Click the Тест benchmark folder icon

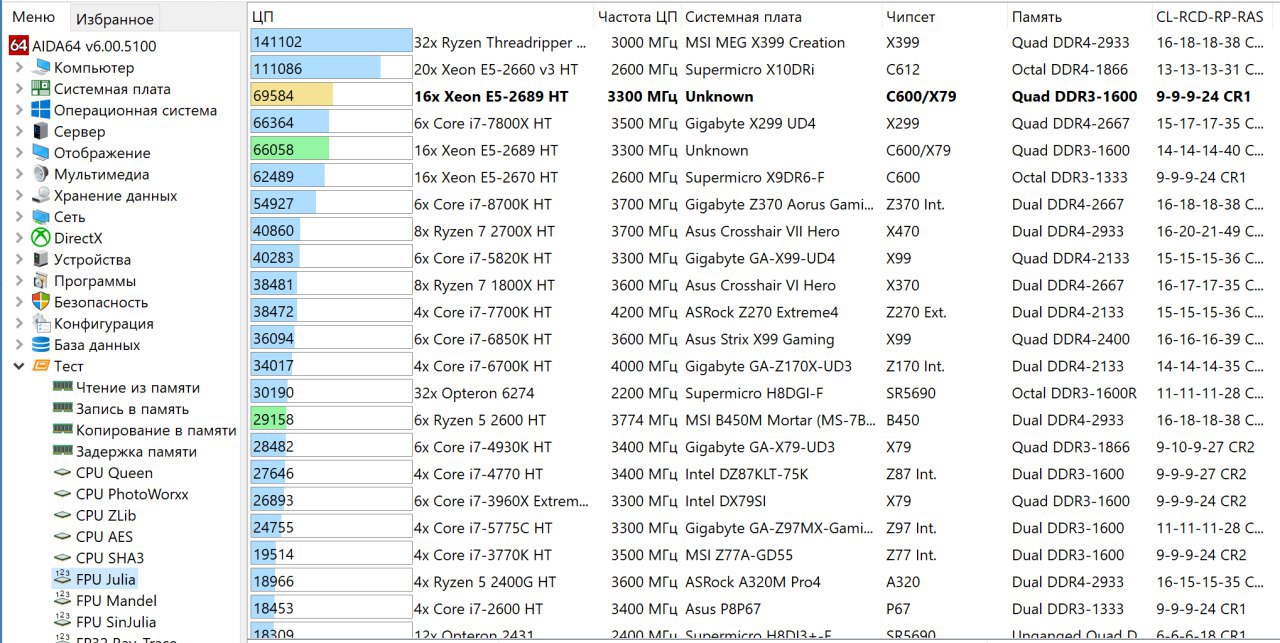(x=40, y=366)
